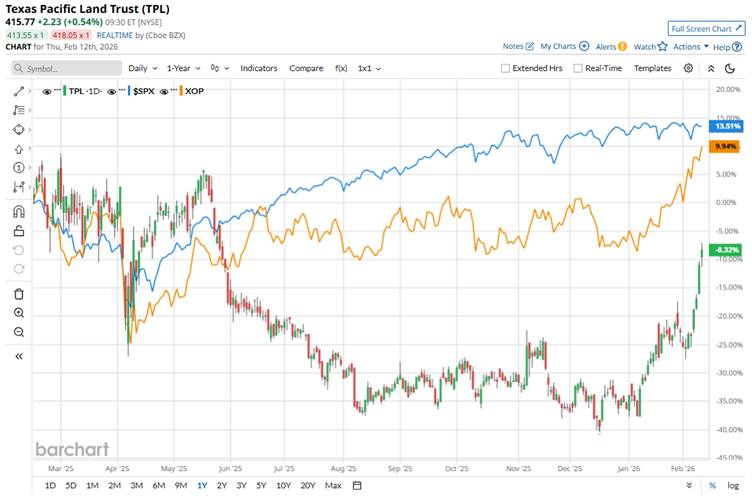752x502 pixels.
Task: Expand the Actions dropdown menu
Action: point(691,46)
